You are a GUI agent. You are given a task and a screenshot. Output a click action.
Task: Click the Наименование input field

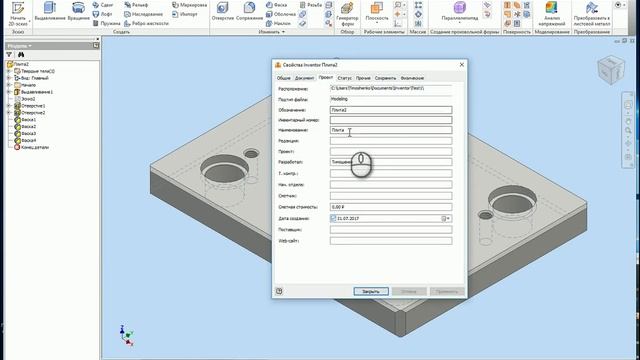coord(391,130)
